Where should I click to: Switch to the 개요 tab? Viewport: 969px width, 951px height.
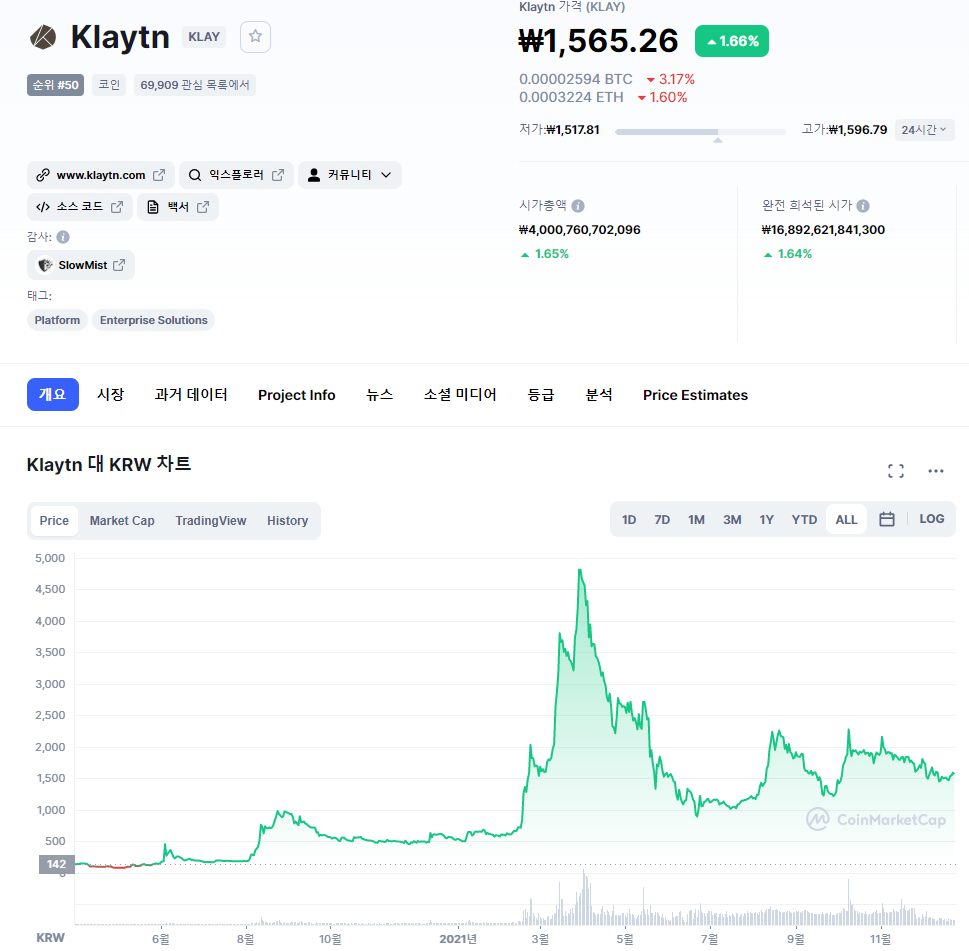click(53, 394)
